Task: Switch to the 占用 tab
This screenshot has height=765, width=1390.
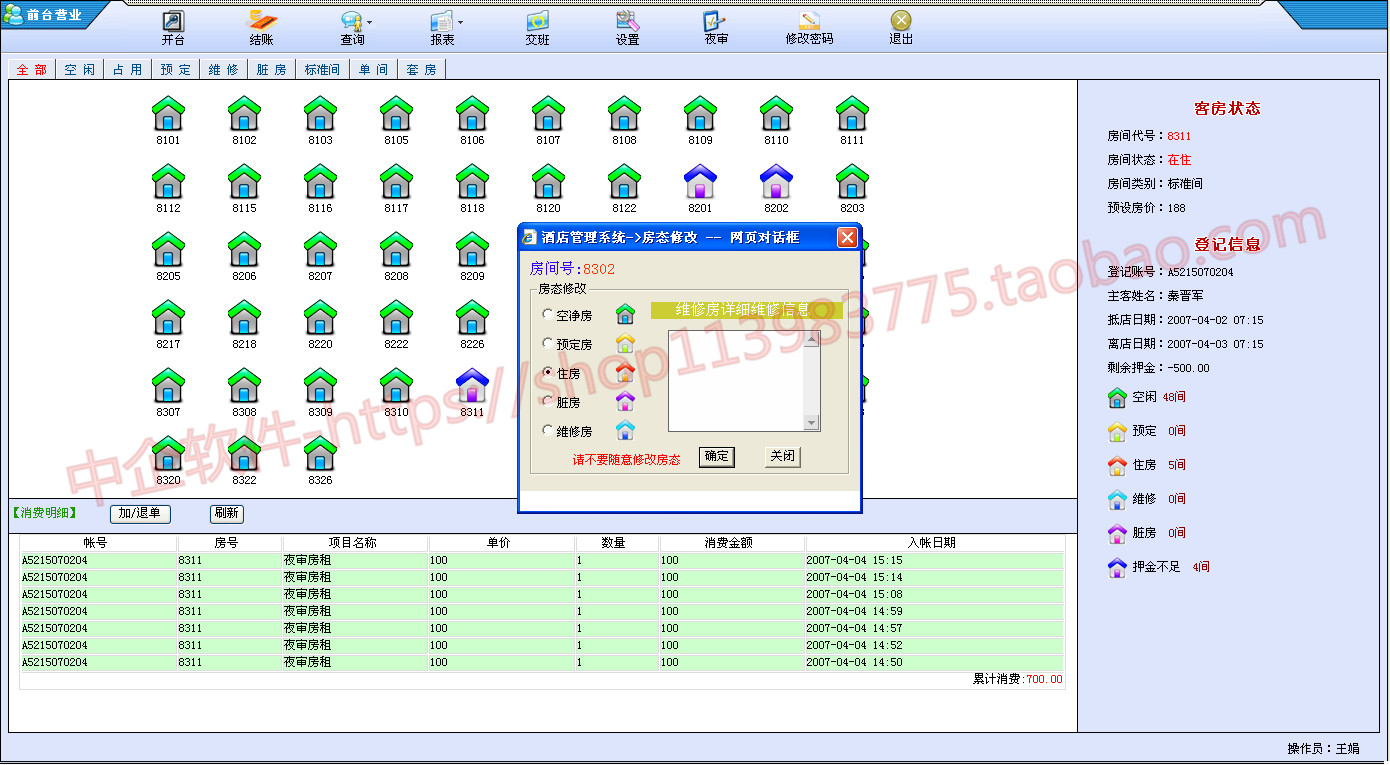Action: (127, 69)
